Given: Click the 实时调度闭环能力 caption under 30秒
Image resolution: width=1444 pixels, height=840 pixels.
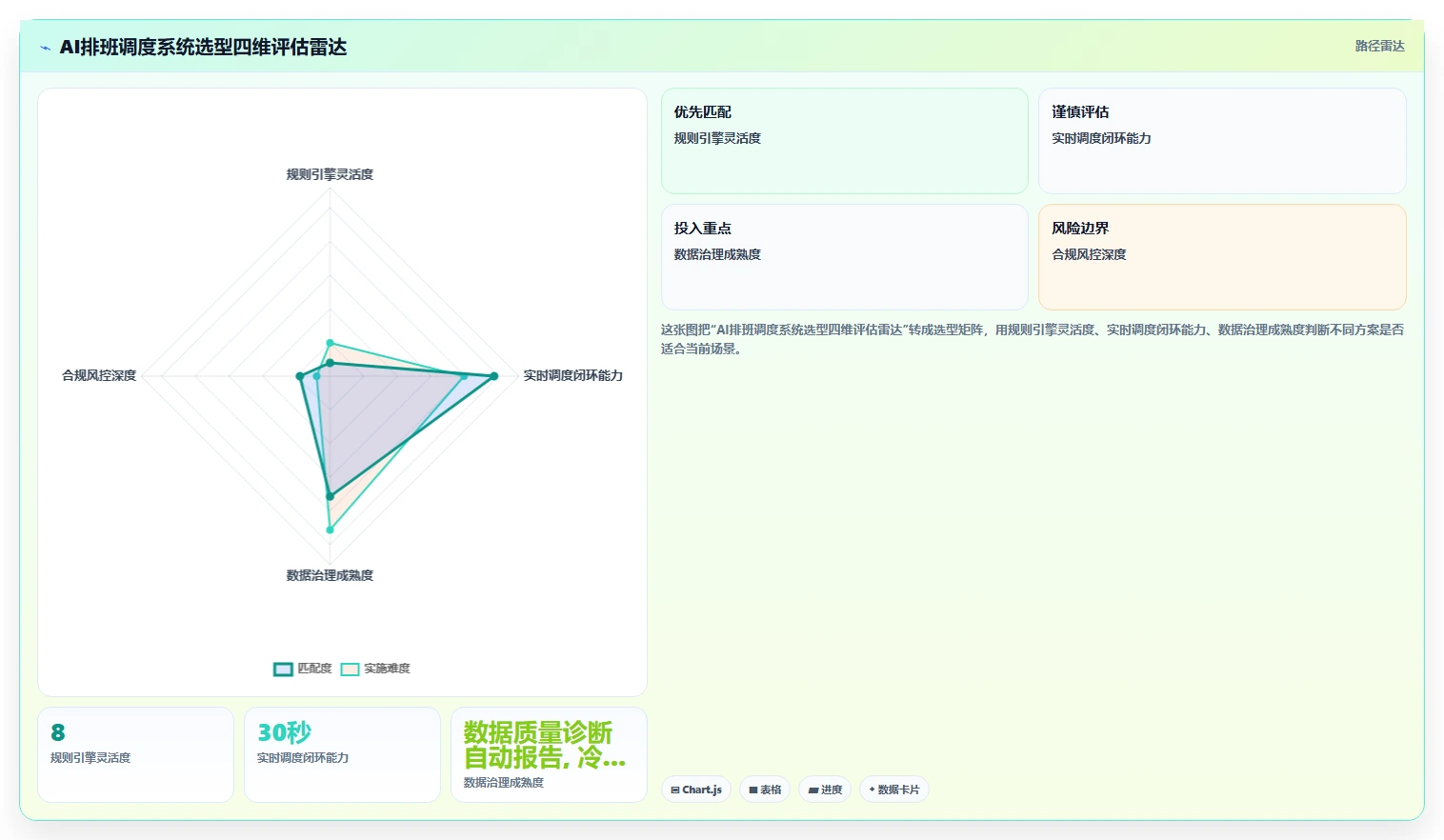Looking at the screenshot, I should 303,758.
